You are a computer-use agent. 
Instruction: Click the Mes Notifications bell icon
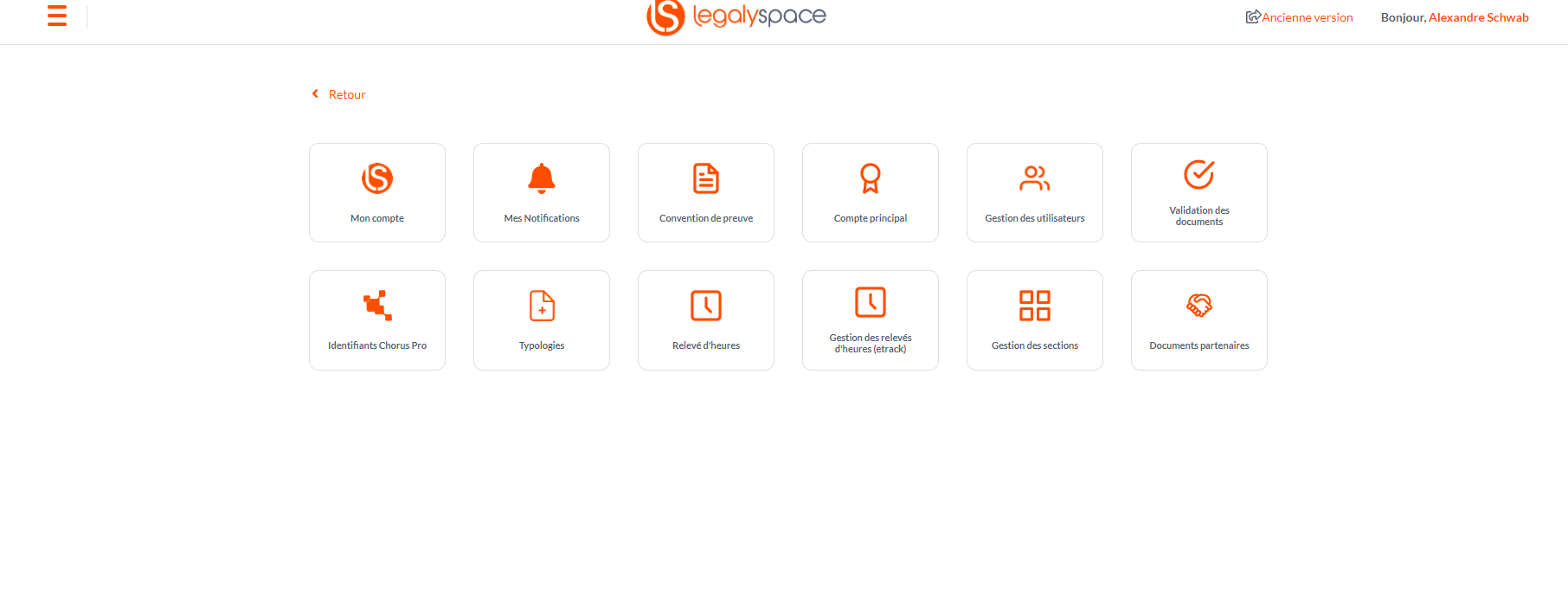pyautogui.click(x=542, y=178)
